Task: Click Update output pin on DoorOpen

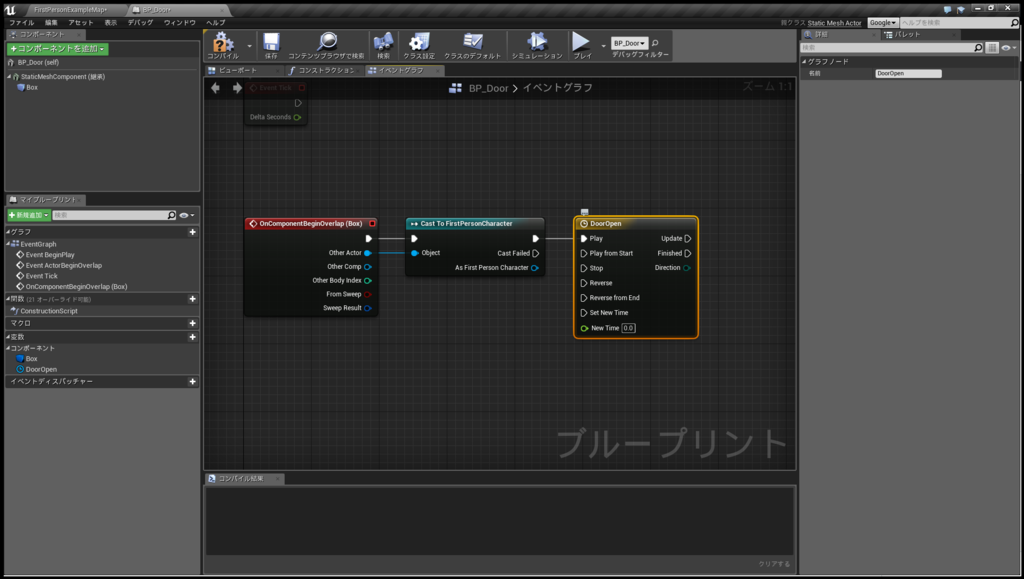Action: (x=688, y=239)
